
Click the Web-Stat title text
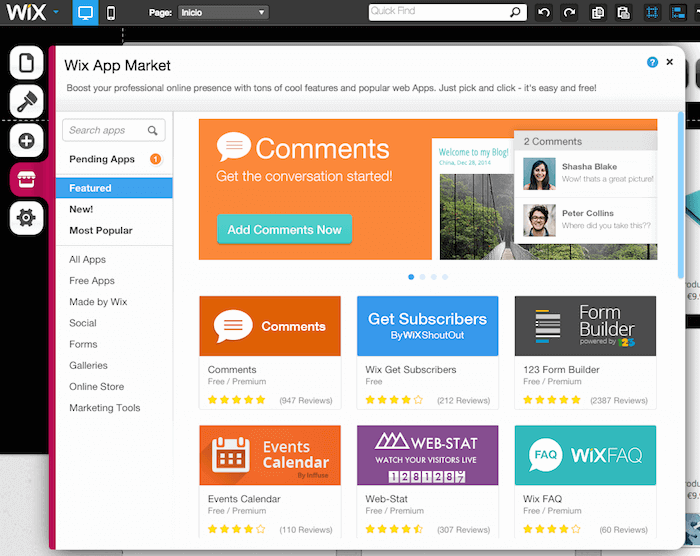(387, 499)
